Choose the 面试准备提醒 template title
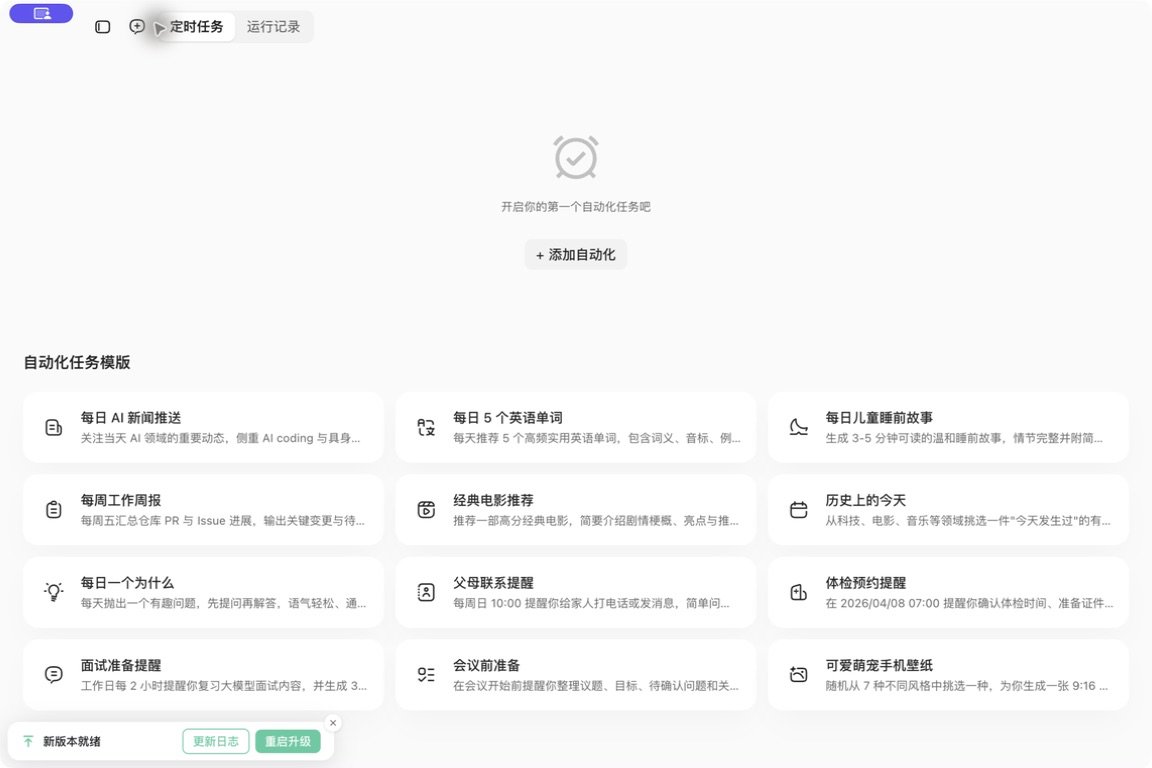This screenshot has height=768, width=1152. pyautogui.click(x=120, y=664)
